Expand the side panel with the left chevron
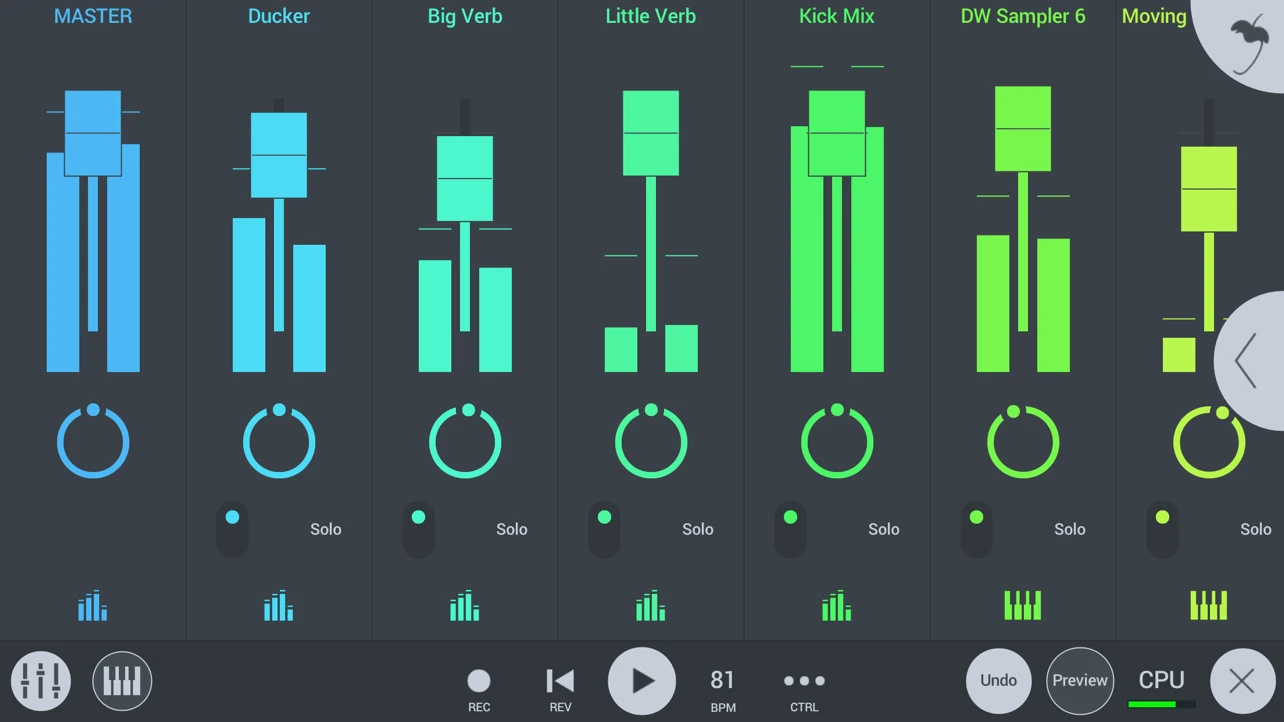Viewport: 1284px width, 722px height. point(1248,361)
